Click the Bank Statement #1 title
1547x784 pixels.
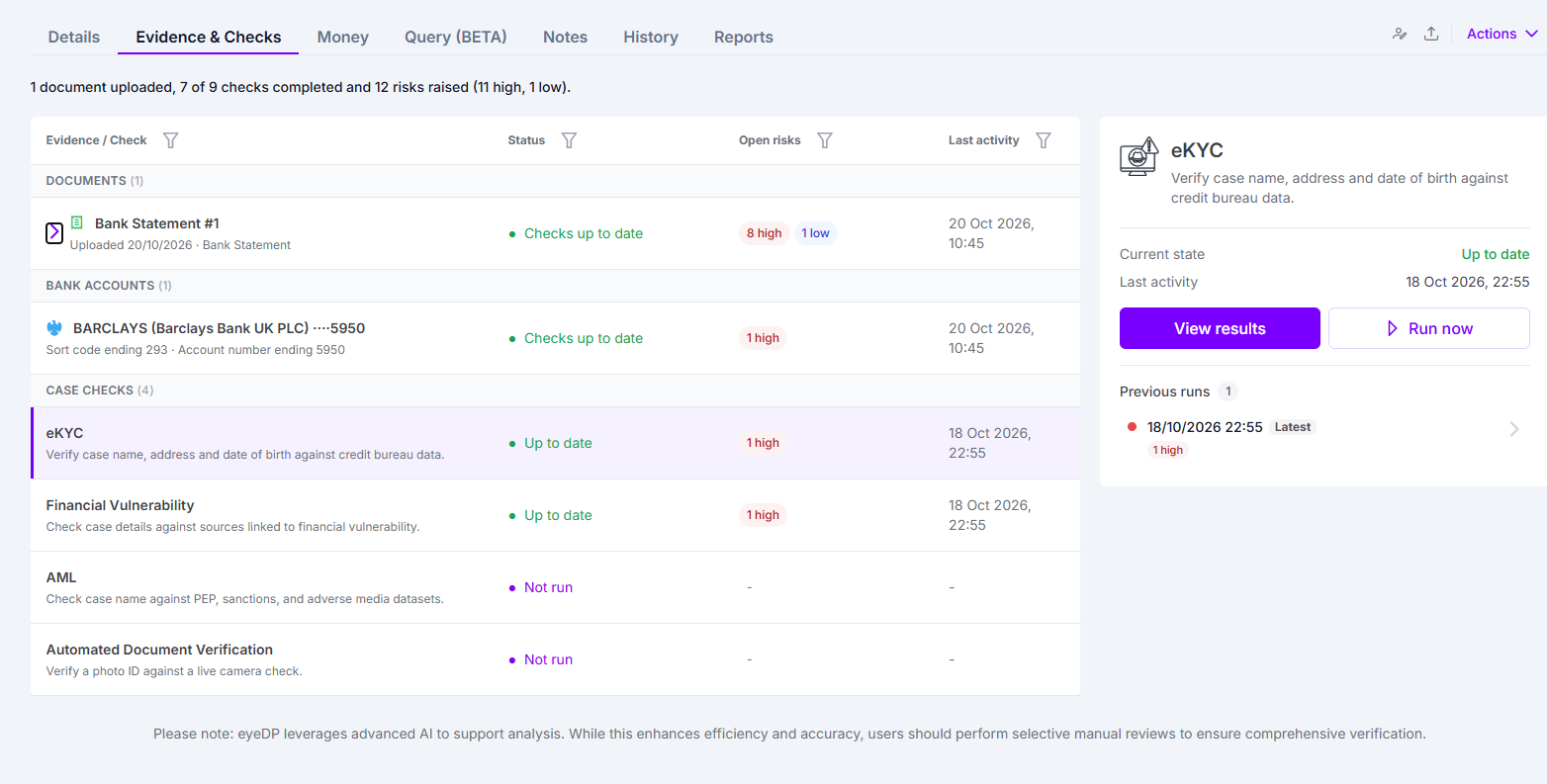(157, 223)
